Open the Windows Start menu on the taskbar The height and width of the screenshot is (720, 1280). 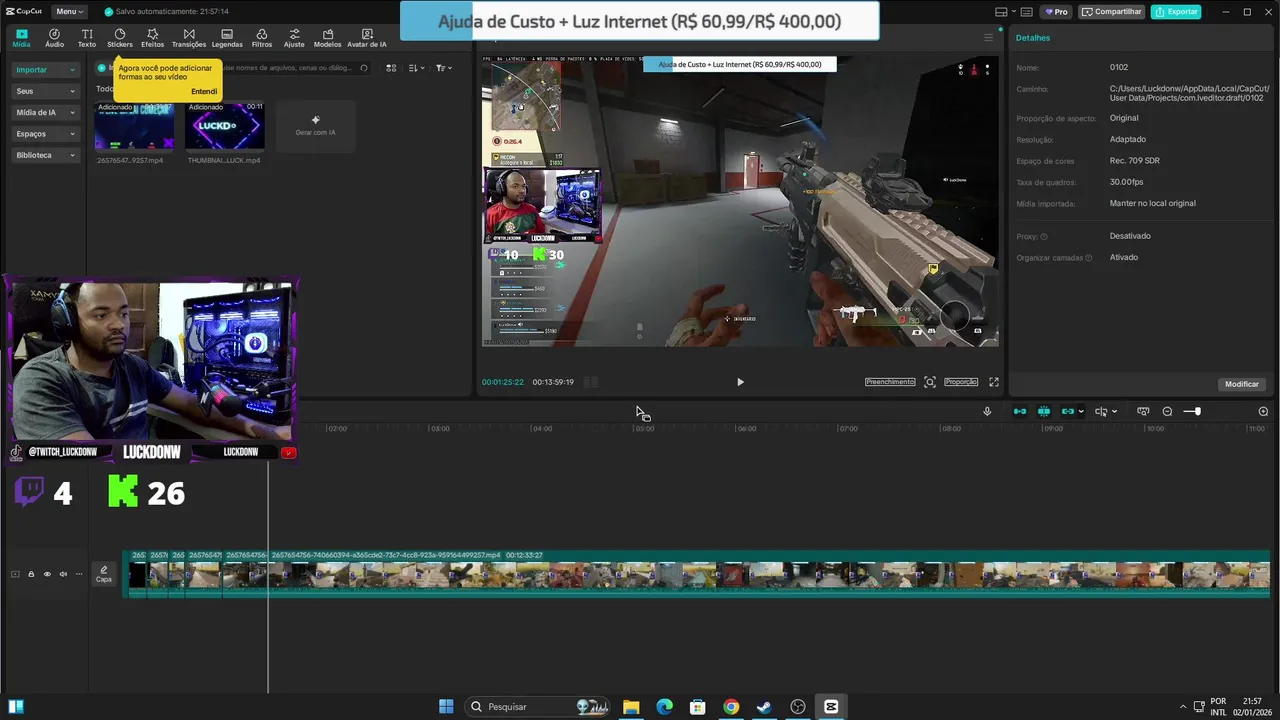(446, 706)
